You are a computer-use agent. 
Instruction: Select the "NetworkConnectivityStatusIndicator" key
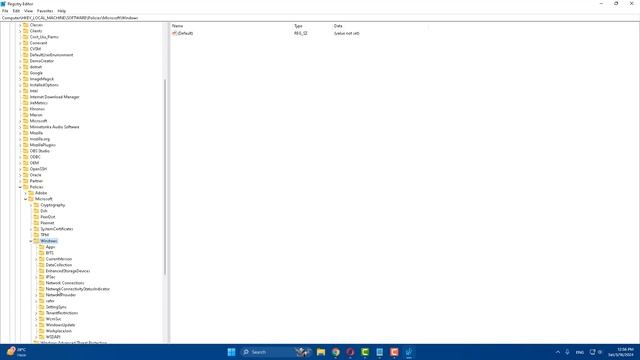tap(78, 289)
